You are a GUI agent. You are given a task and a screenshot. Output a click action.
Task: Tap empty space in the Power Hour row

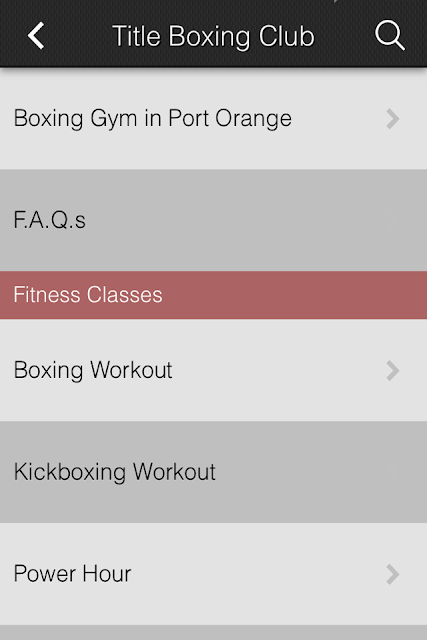pos(257,574)
